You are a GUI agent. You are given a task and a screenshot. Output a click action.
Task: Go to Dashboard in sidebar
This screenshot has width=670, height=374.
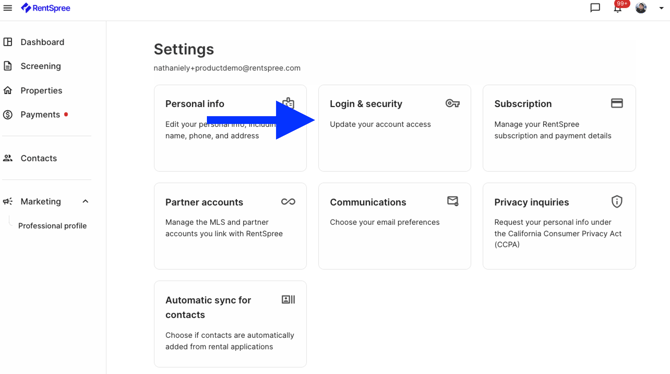coord(42,42)
